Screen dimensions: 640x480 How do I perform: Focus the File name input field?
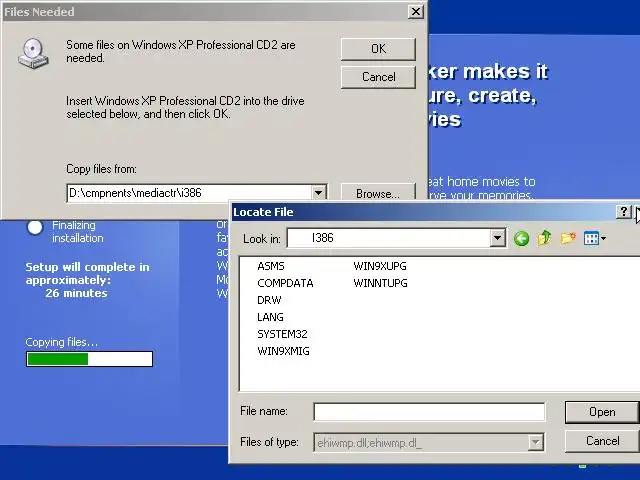[429, 412]
